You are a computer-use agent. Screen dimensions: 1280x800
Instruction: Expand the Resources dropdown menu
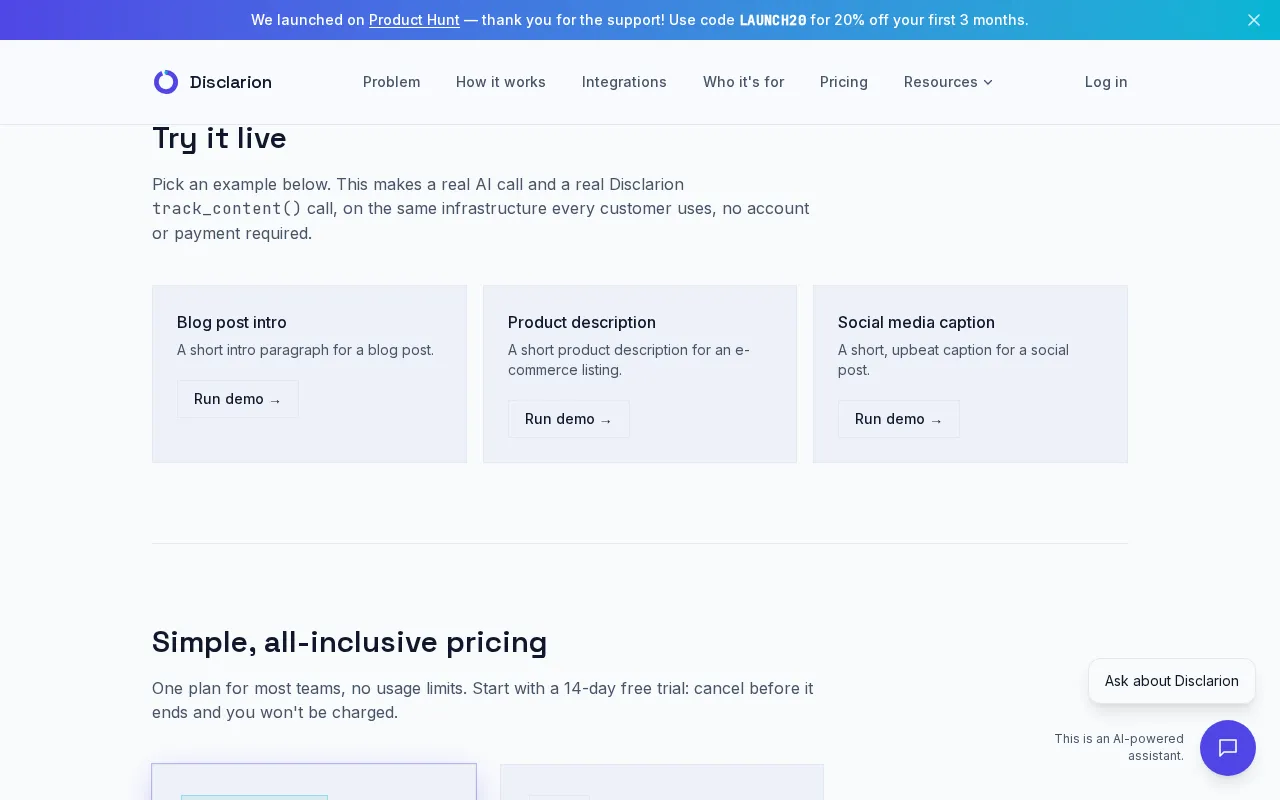pos(948,82)
